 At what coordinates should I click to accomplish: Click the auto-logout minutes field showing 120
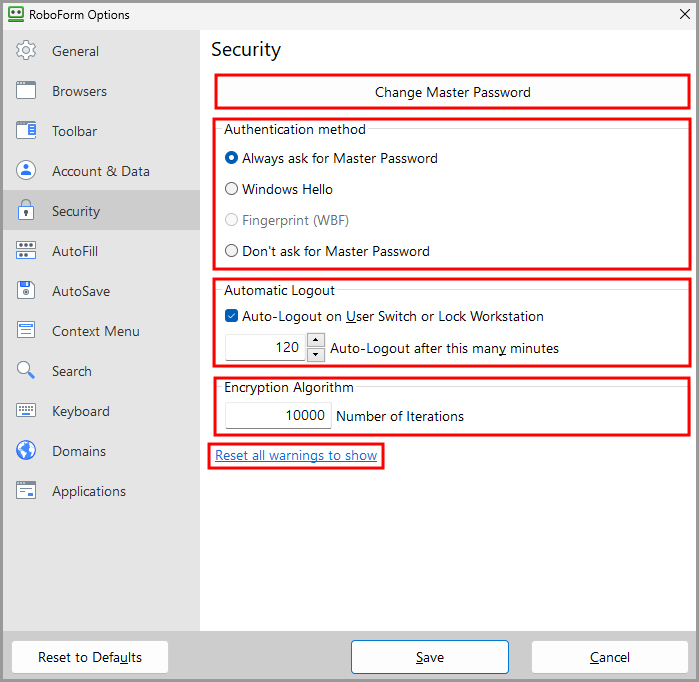point(265,347)
